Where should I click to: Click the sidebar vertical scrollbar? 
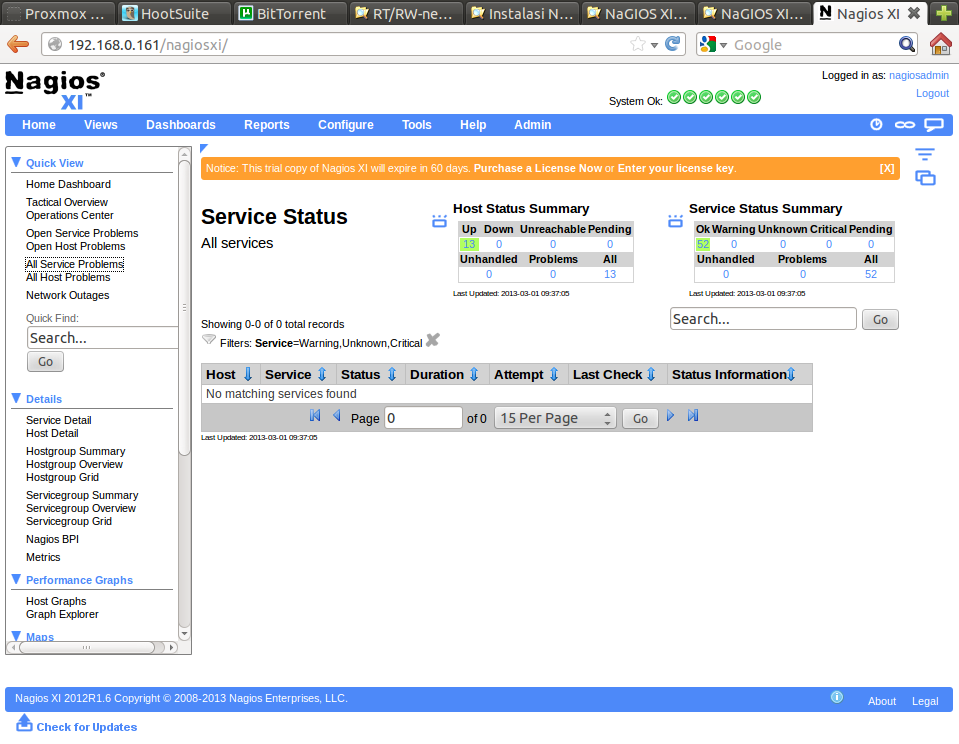pos(184,300)
